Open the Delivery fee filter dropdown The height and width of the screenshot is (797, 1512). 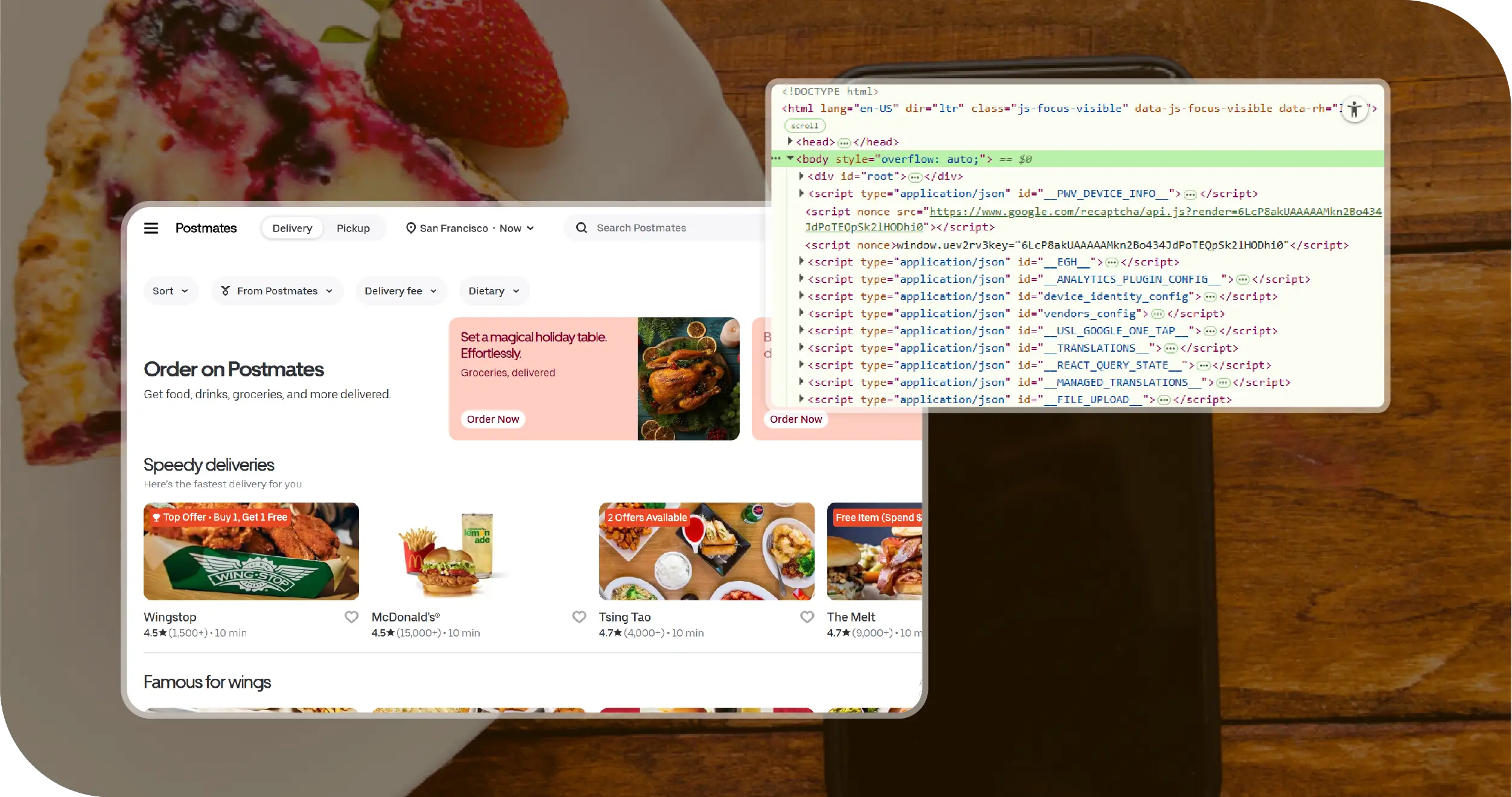(x=401, y=291)
